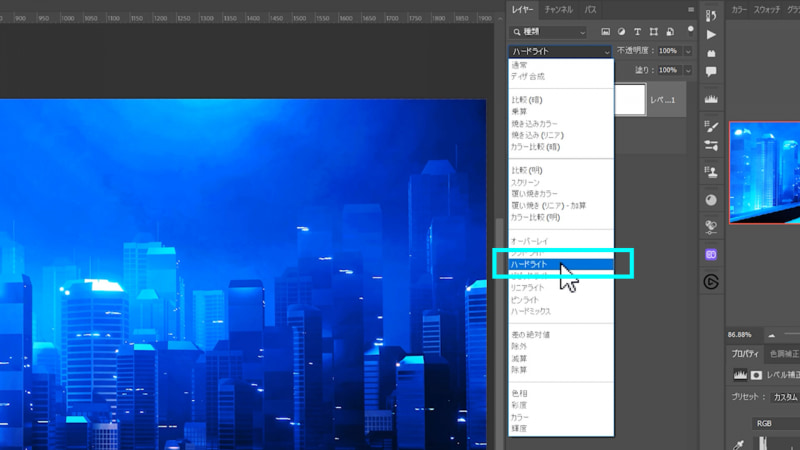Open the 種類 layer filter dropdown
800x450 pixels.
(548, 32)
